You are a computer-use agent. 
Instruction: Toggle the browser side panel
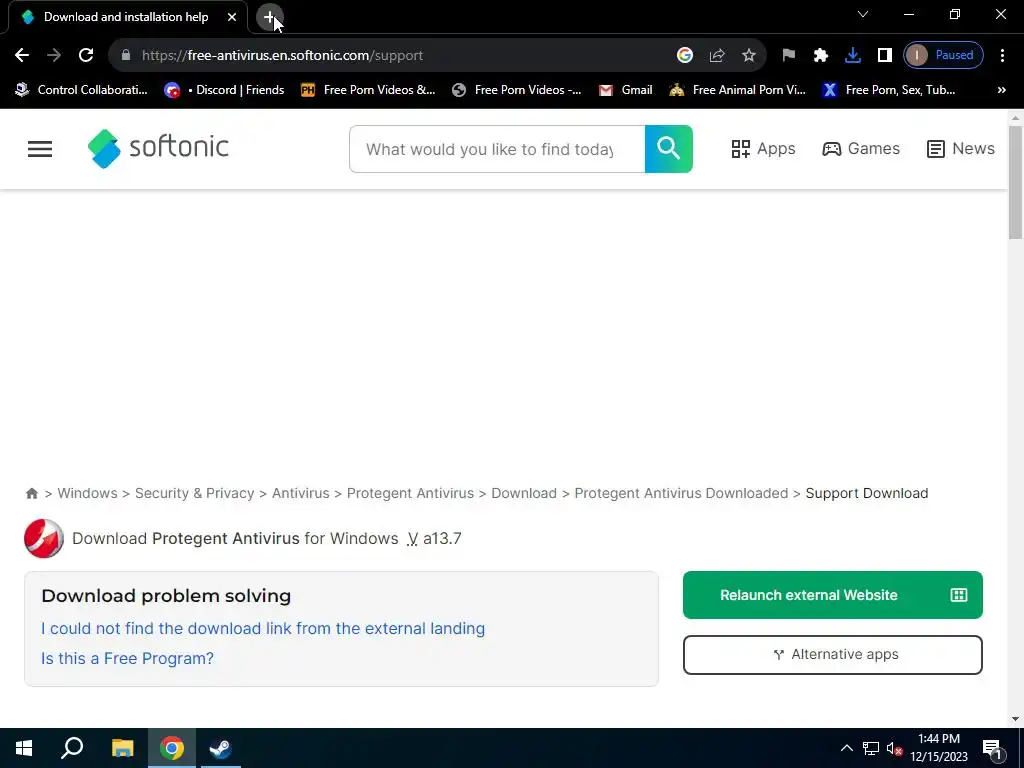tap(884, 55)
